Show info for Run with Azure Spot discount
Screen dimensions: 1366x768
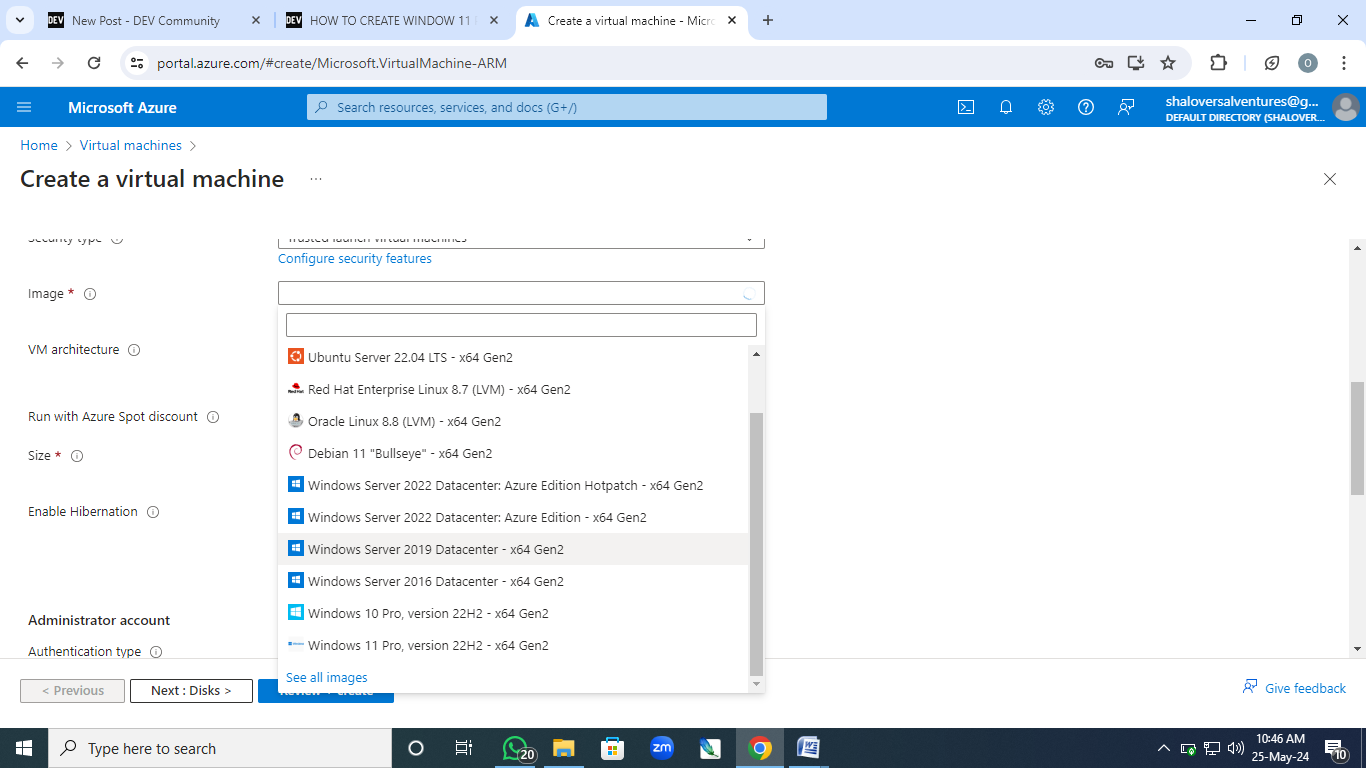213,417
